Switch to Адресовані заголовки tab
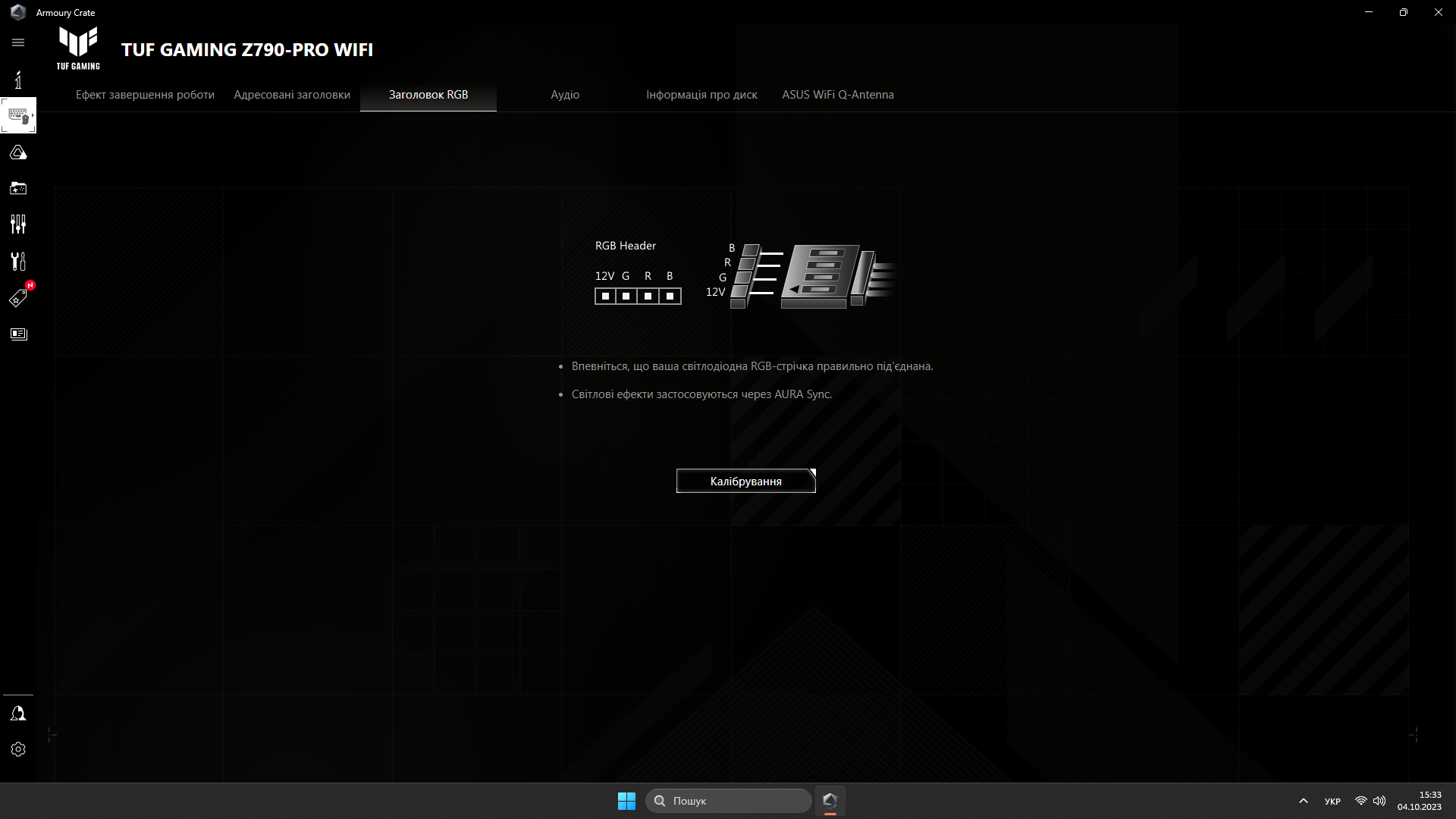The image size is (1456, 819). [x=292, y=95]
